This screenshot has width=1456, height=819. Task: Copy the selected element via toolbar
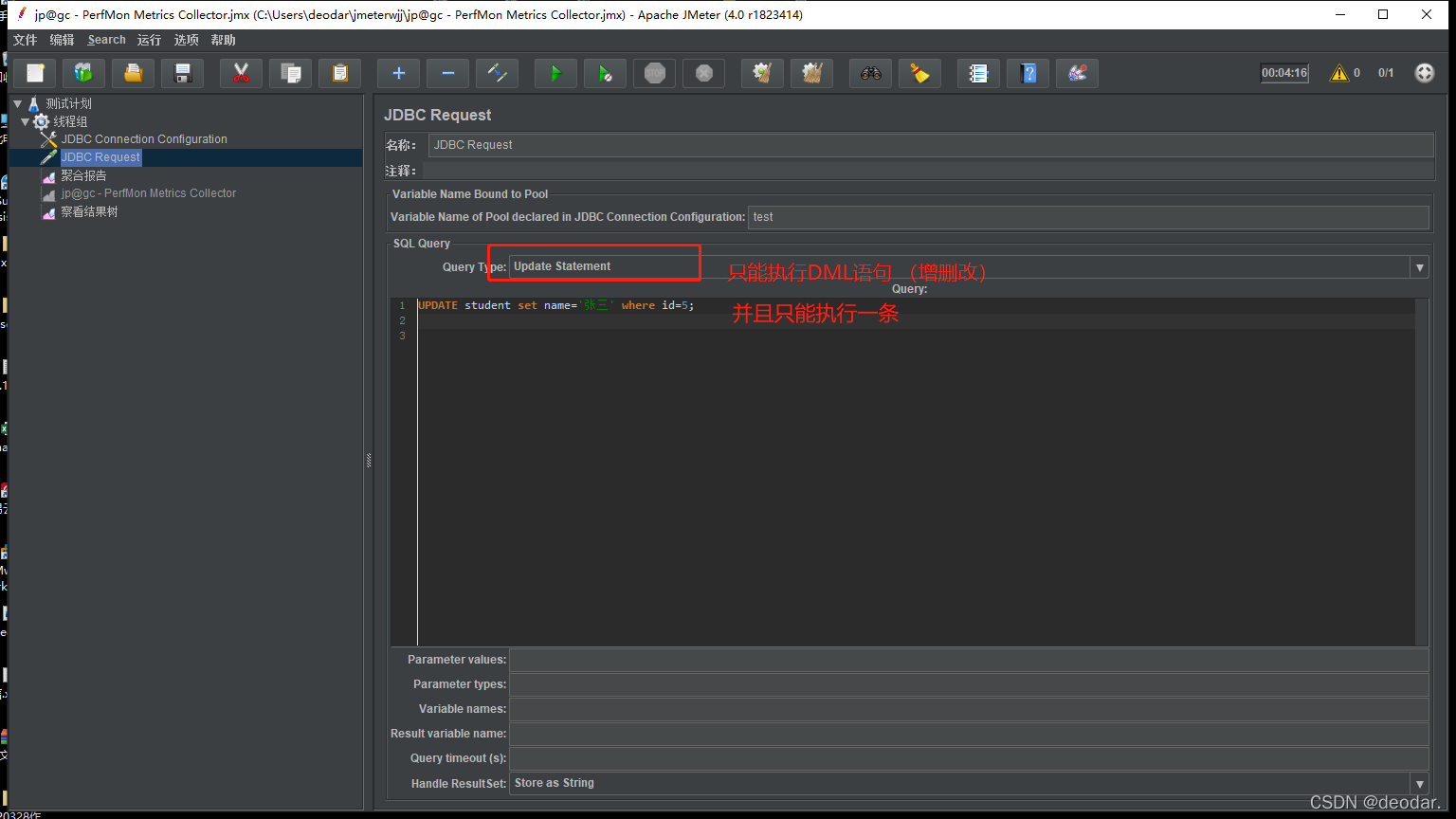[x=290, y=73]
